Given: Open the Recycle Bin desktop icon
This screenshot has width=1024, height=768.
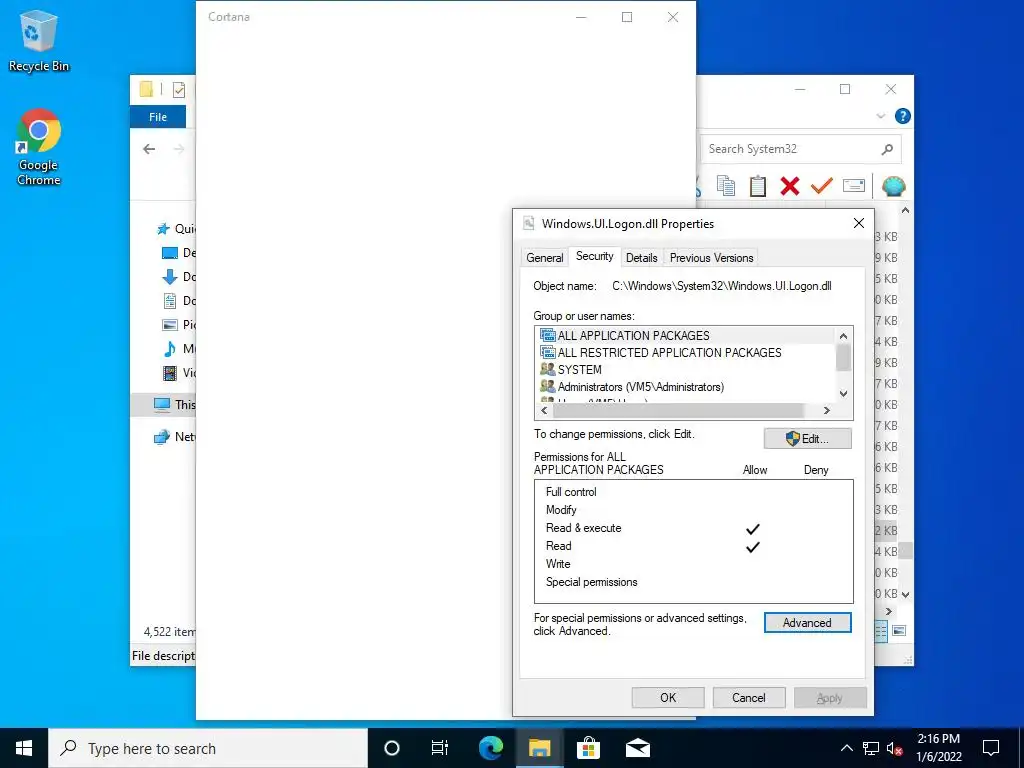Looking at the screenshot, I should [39, 40].
